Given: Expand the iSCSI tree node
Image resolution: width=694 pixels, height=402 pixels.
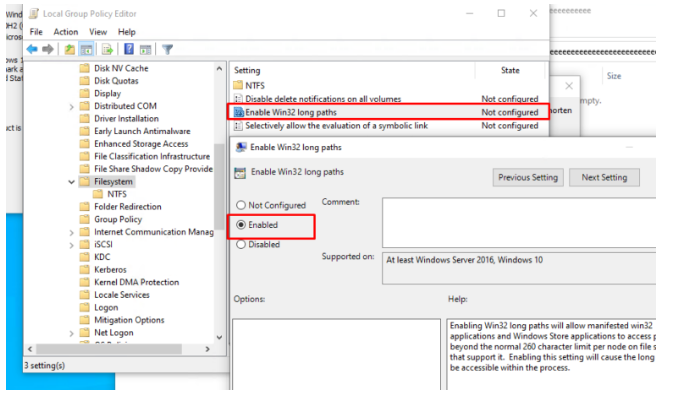Looking at the screenshot, I should pyautogui.click(x=71, y=245).
